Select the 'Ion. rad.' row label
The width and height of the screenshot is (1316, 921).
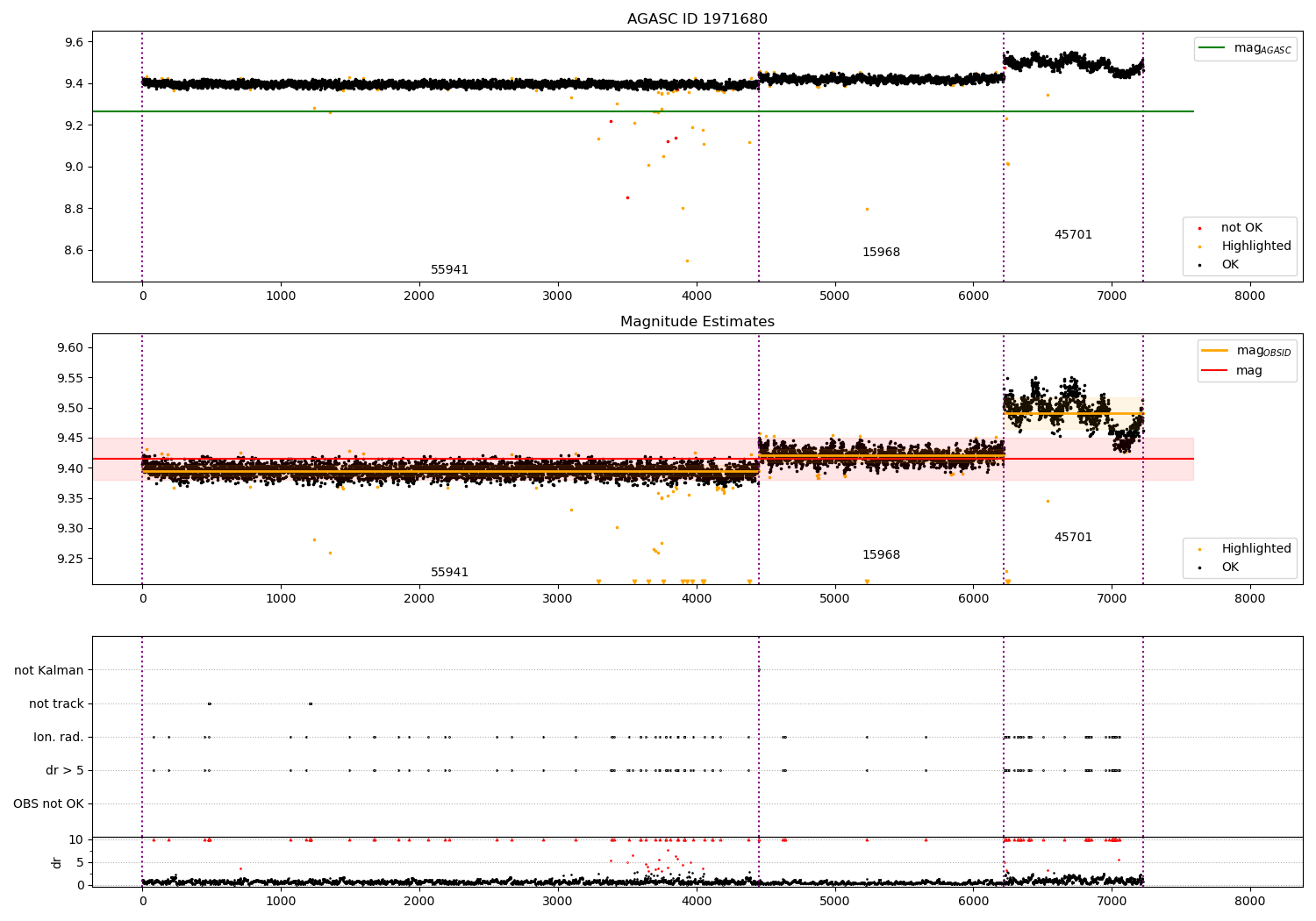click(59, 738)
